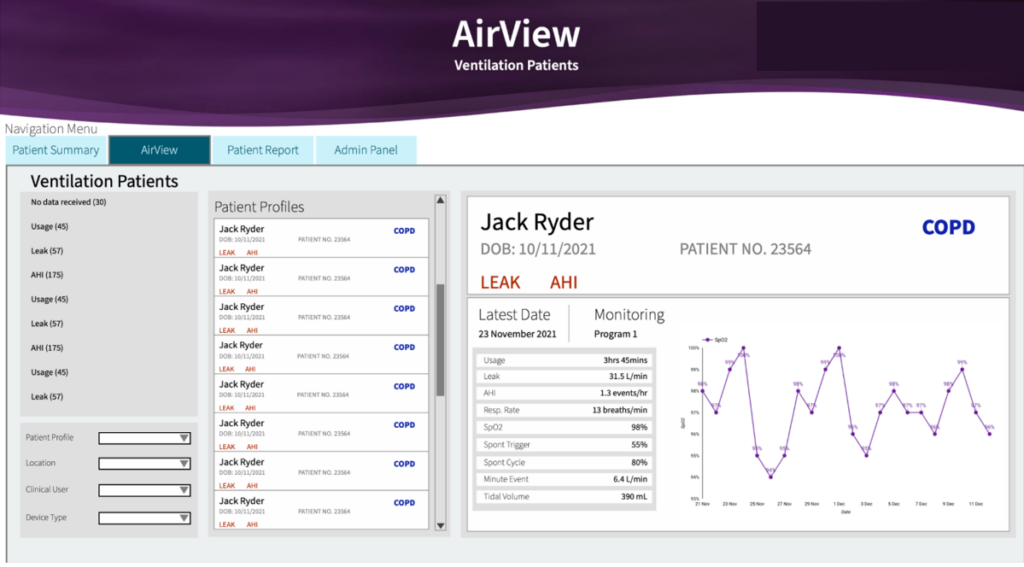This screenshot has height=567, width=1024.
Task: Click the Patient Profiles scrollbar up arrow
Action: click(x=440, y=201)
